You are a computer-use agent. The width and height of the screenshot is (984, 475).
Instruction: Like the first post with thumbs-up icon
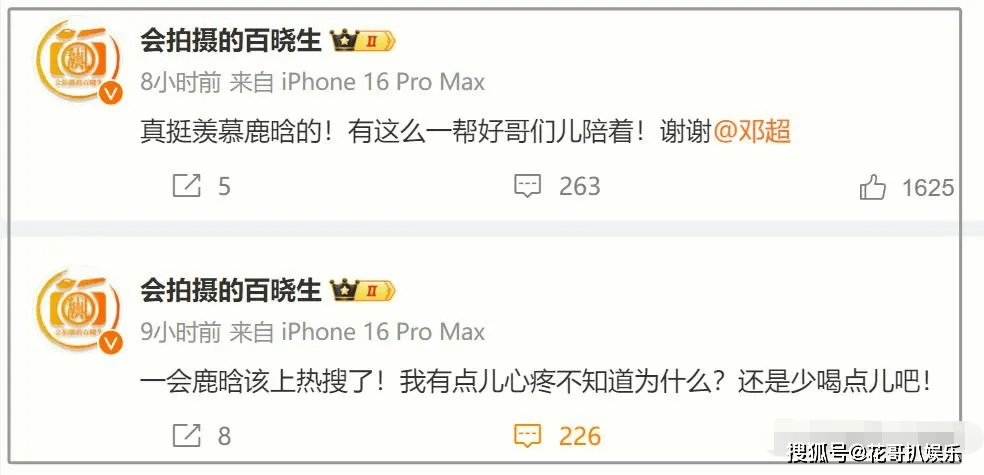tap(873, 187)
